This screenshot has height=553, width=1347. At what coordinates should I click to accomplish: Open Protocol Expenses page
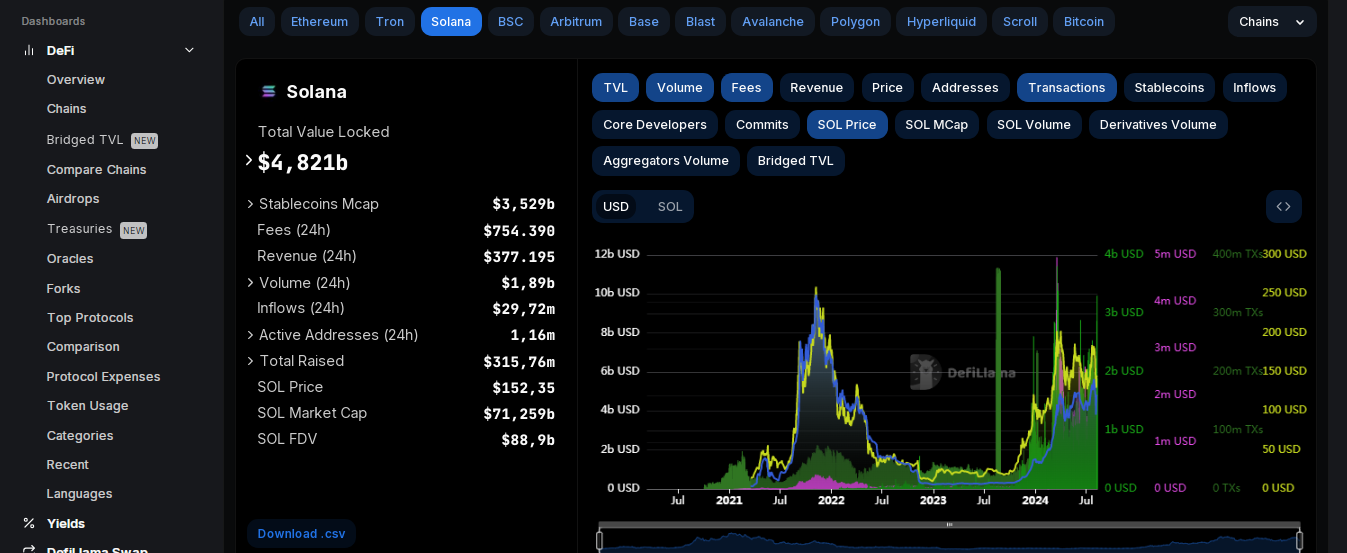[104, 377]
